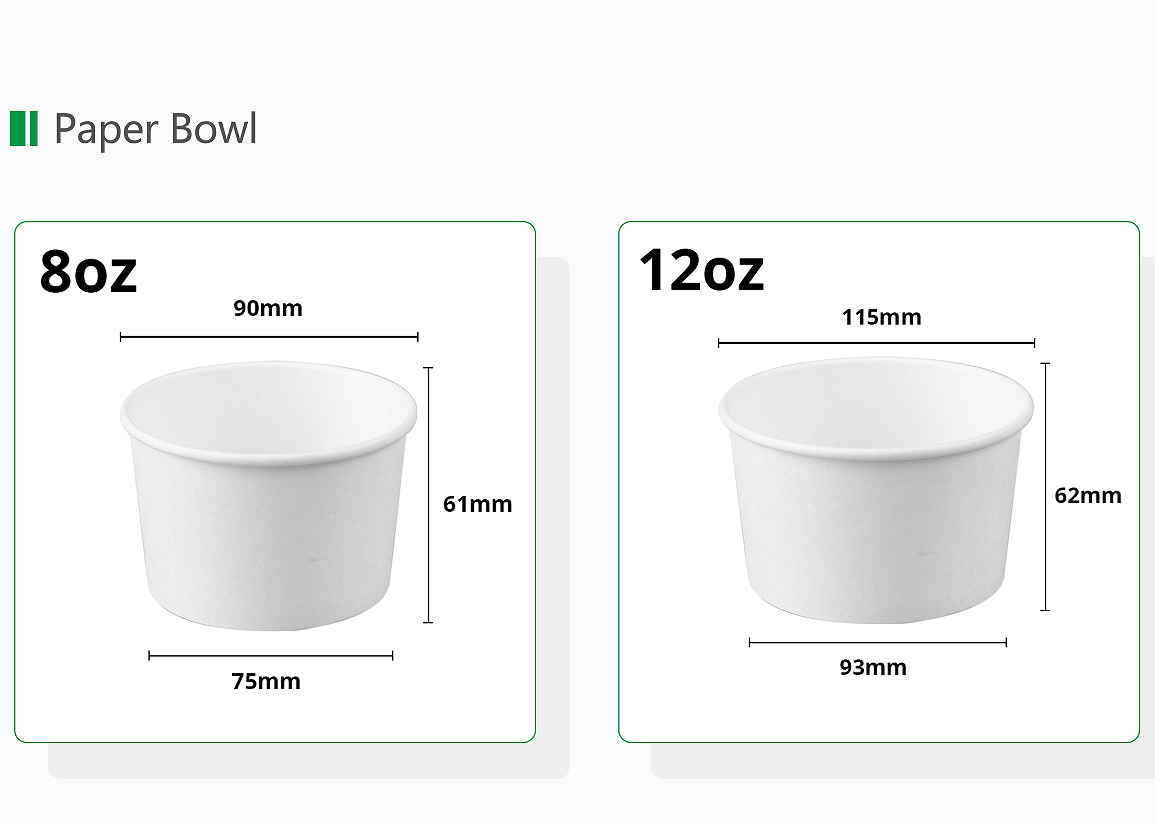The height and width of the screenshot is (825, 1155).
Task: Click the 93mm bottom diameter label
Action: point(873,667)
